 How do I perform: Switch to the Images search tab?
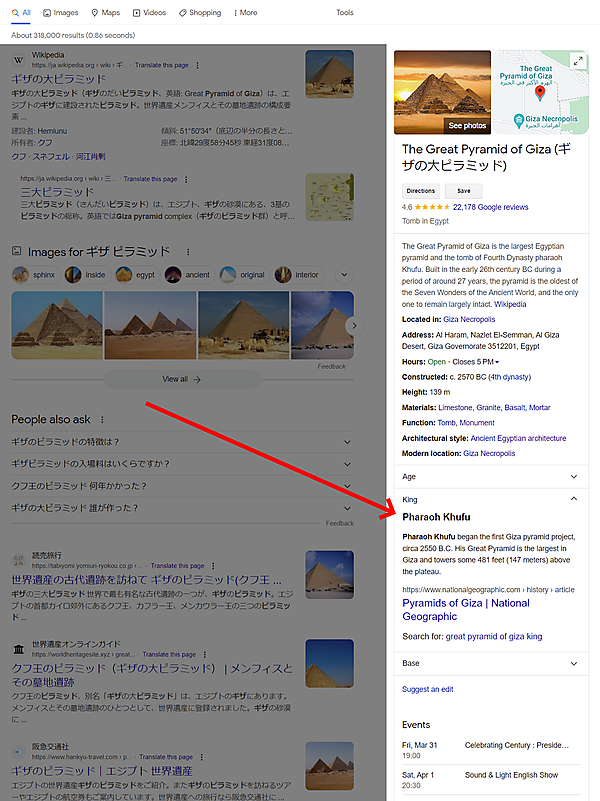(x=60, y=13)
